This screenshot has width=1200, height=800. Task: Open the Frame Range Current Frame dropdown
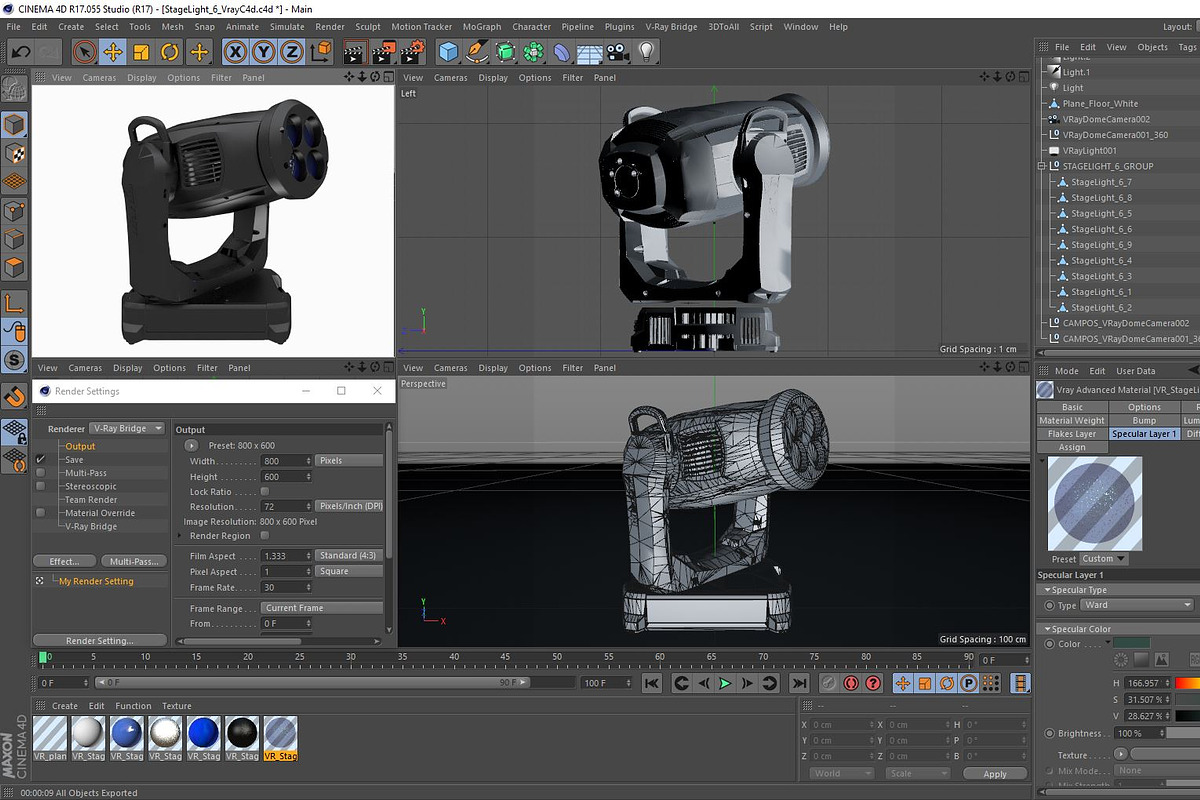point(322,608)
